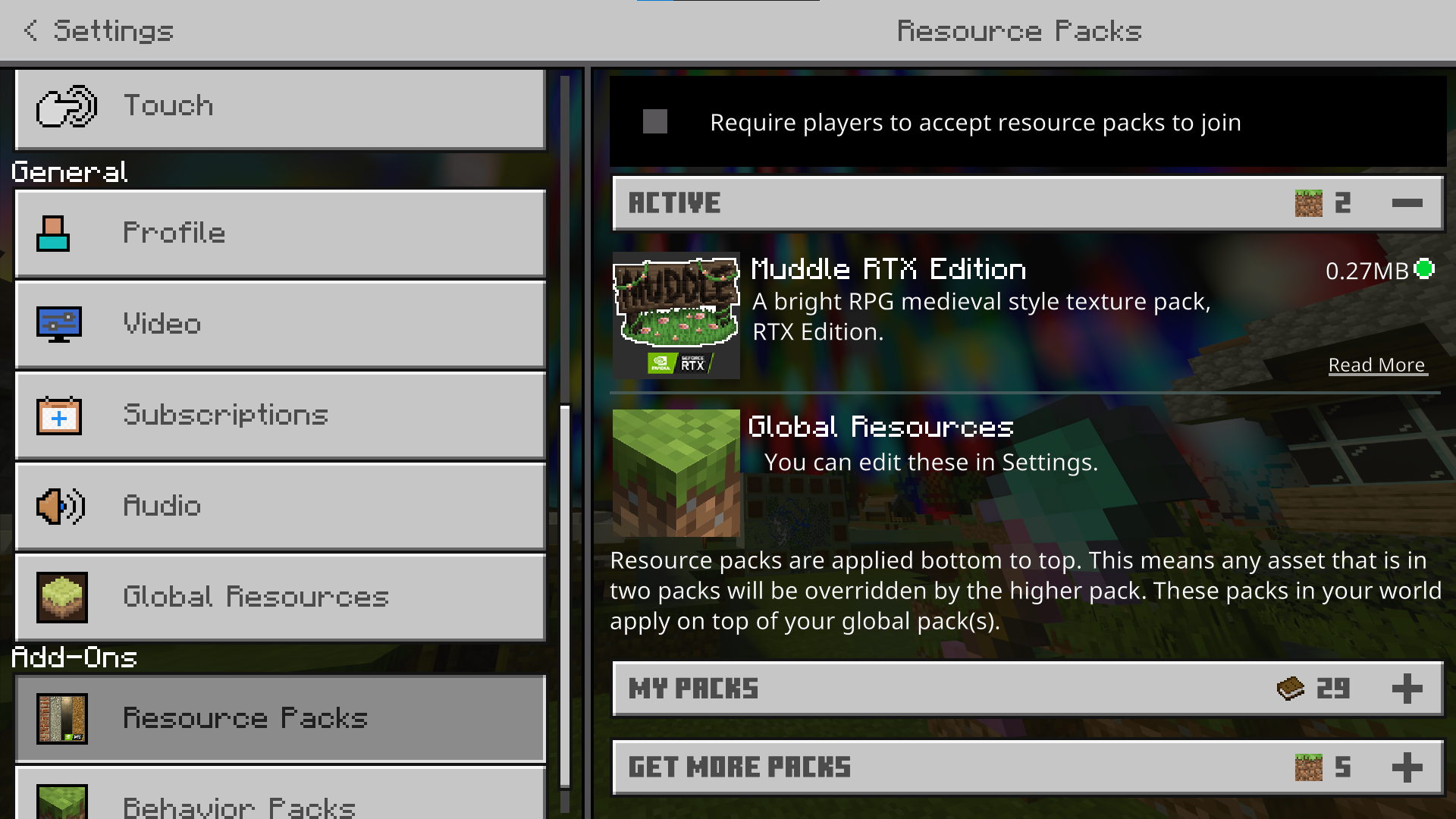Click the Touch hand icon
This screenshot has width=1456, height=819.
67,106
